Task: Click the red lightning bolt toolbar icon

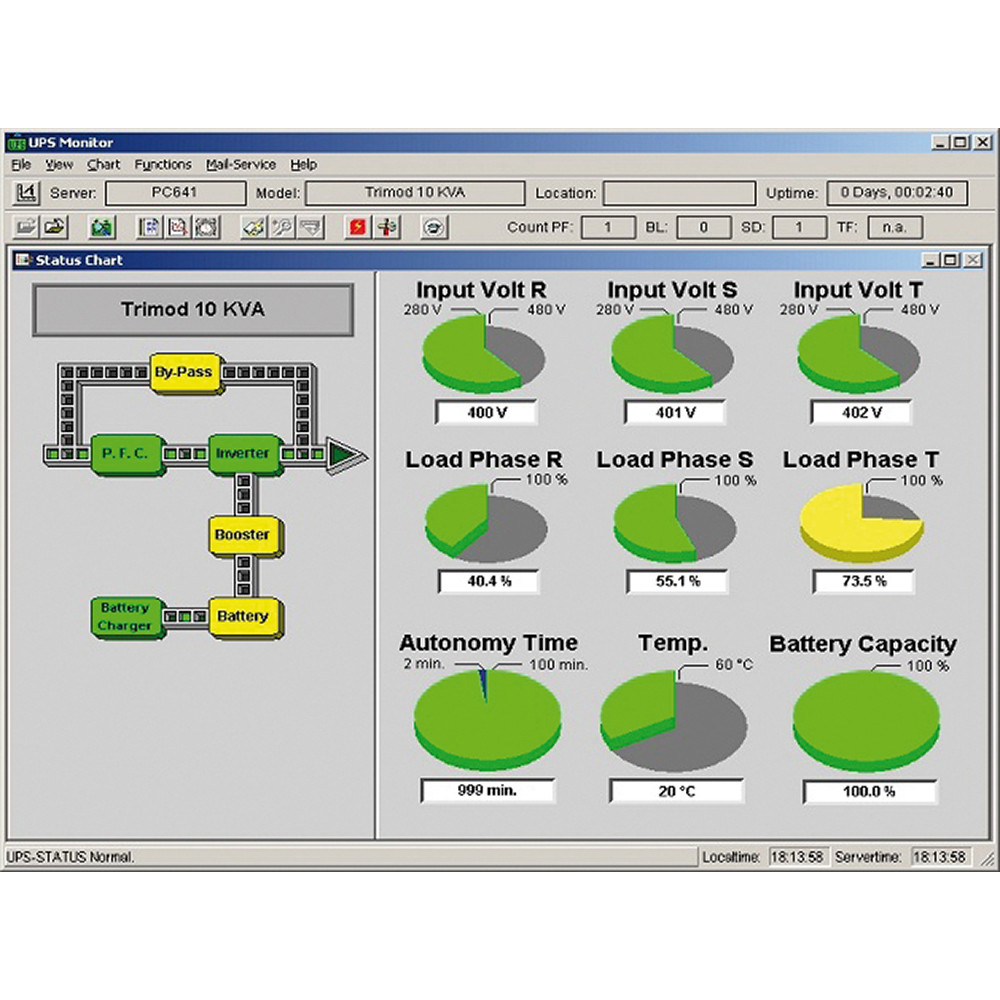Action: click(x=357, y=227)
